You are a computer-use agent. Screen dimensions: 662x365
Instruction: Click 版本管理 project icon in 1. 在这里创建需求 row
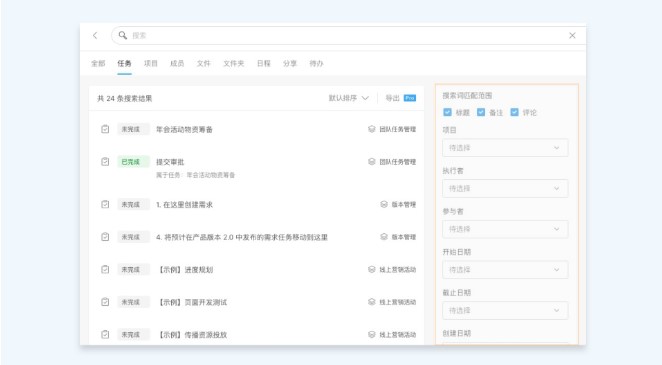384,204
